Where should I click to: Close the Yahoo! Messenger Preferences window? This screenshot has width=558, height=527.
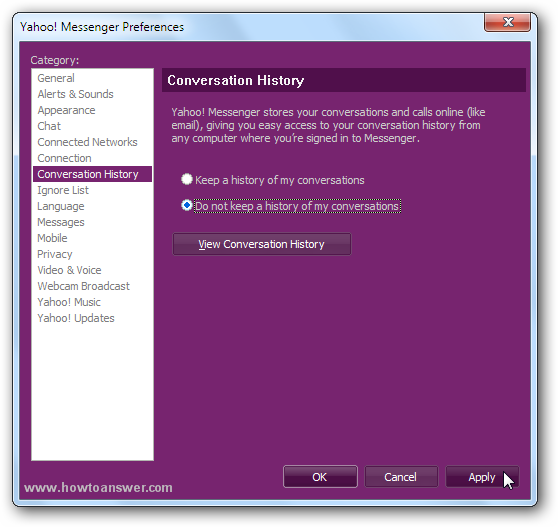[x=507, y=22]
